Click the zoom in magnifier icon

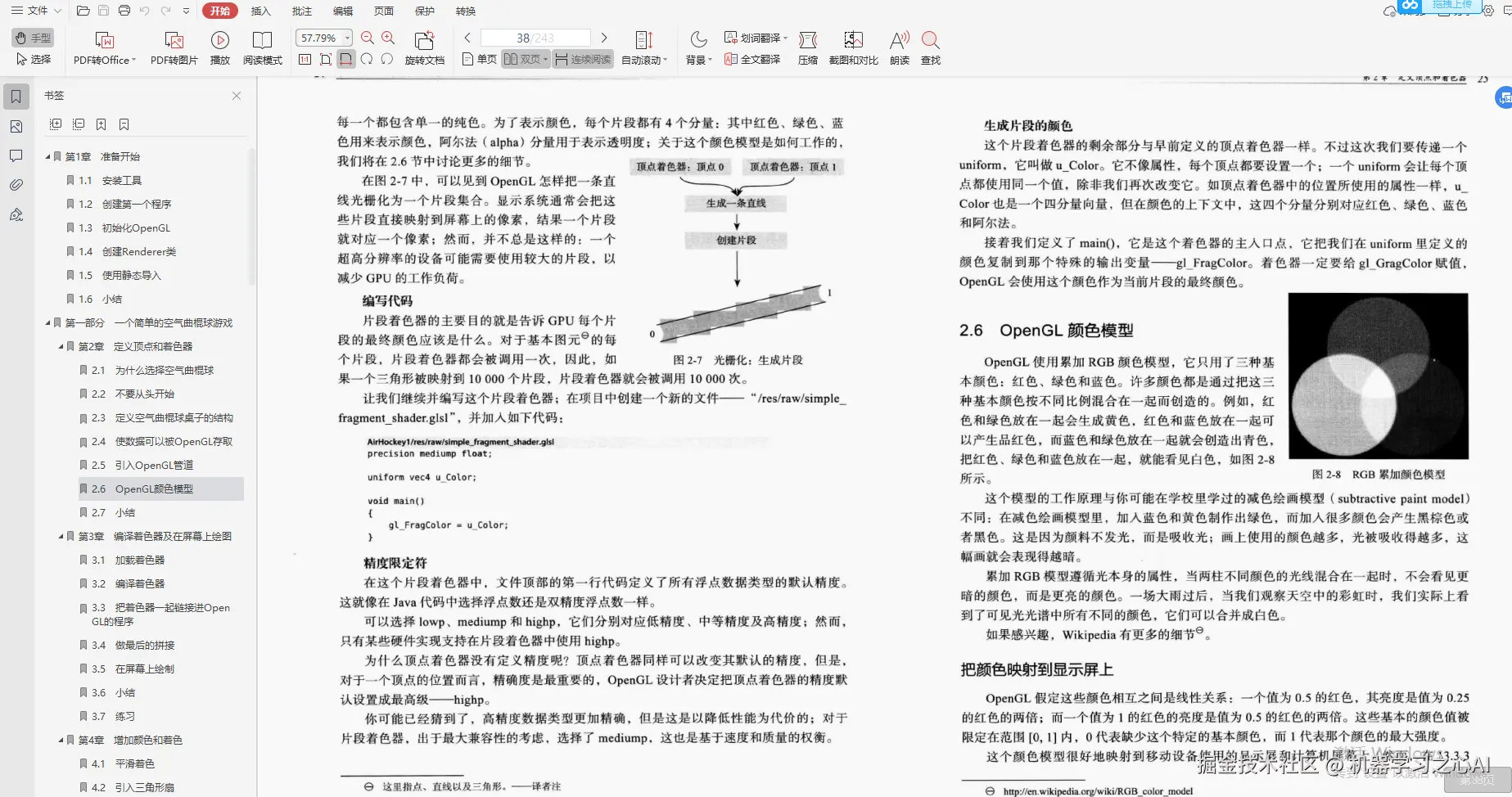click(x=388, y=38)
